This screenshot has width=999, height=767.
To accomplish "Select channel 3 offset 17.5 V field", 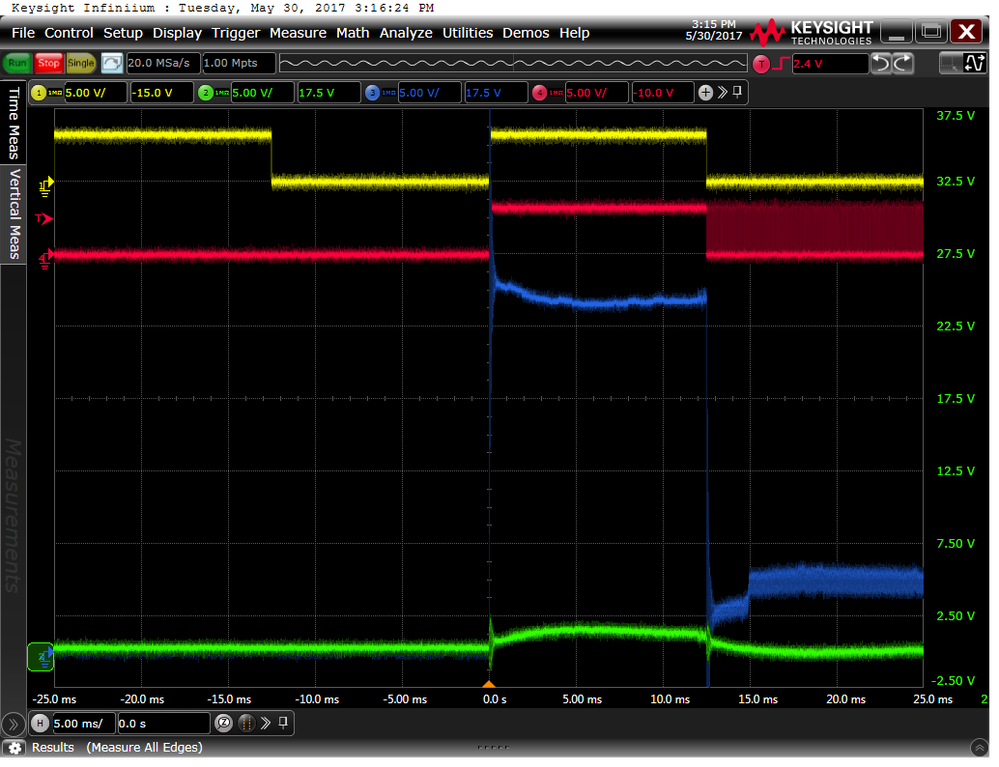I will (496, 93).
